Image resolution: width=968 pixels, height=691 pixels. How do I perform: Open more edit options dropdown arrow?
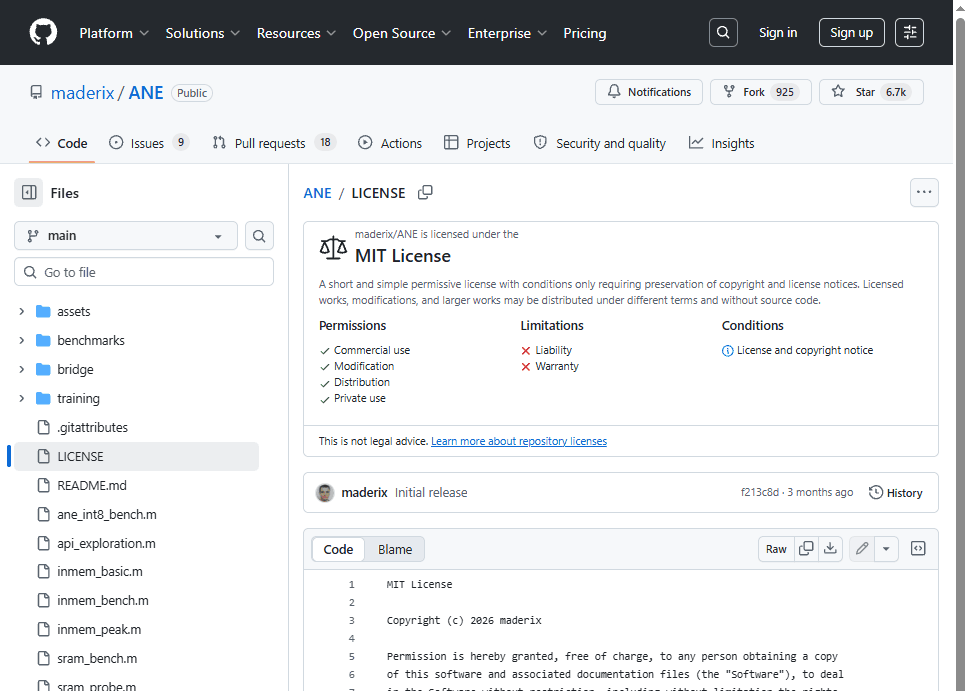tap(886, 548)
